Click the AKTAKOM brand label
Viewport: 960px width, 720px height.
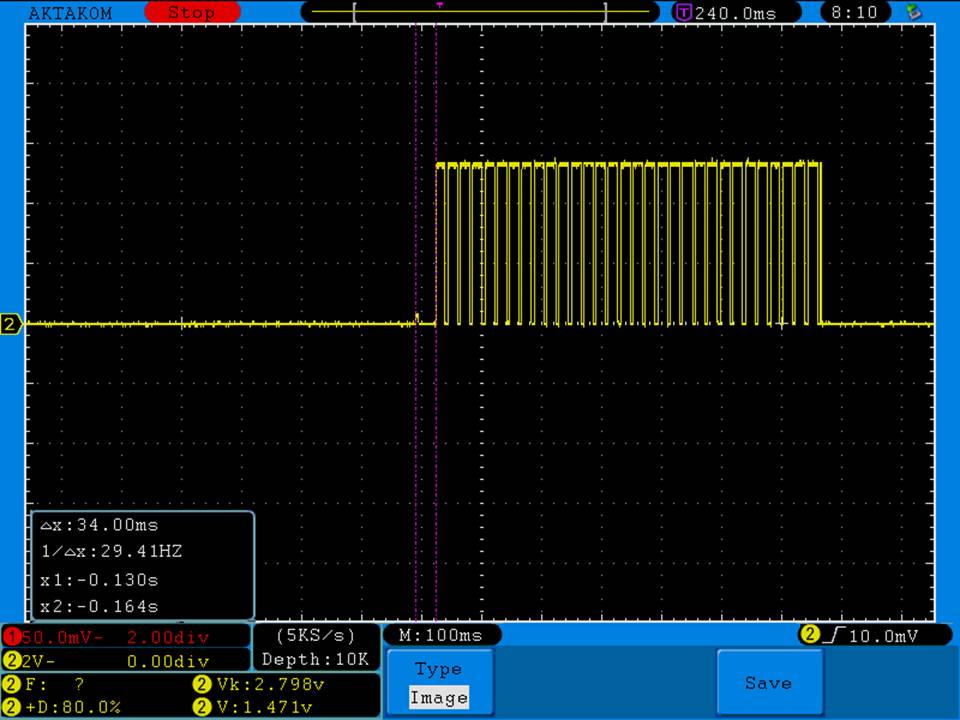(70, 13)
